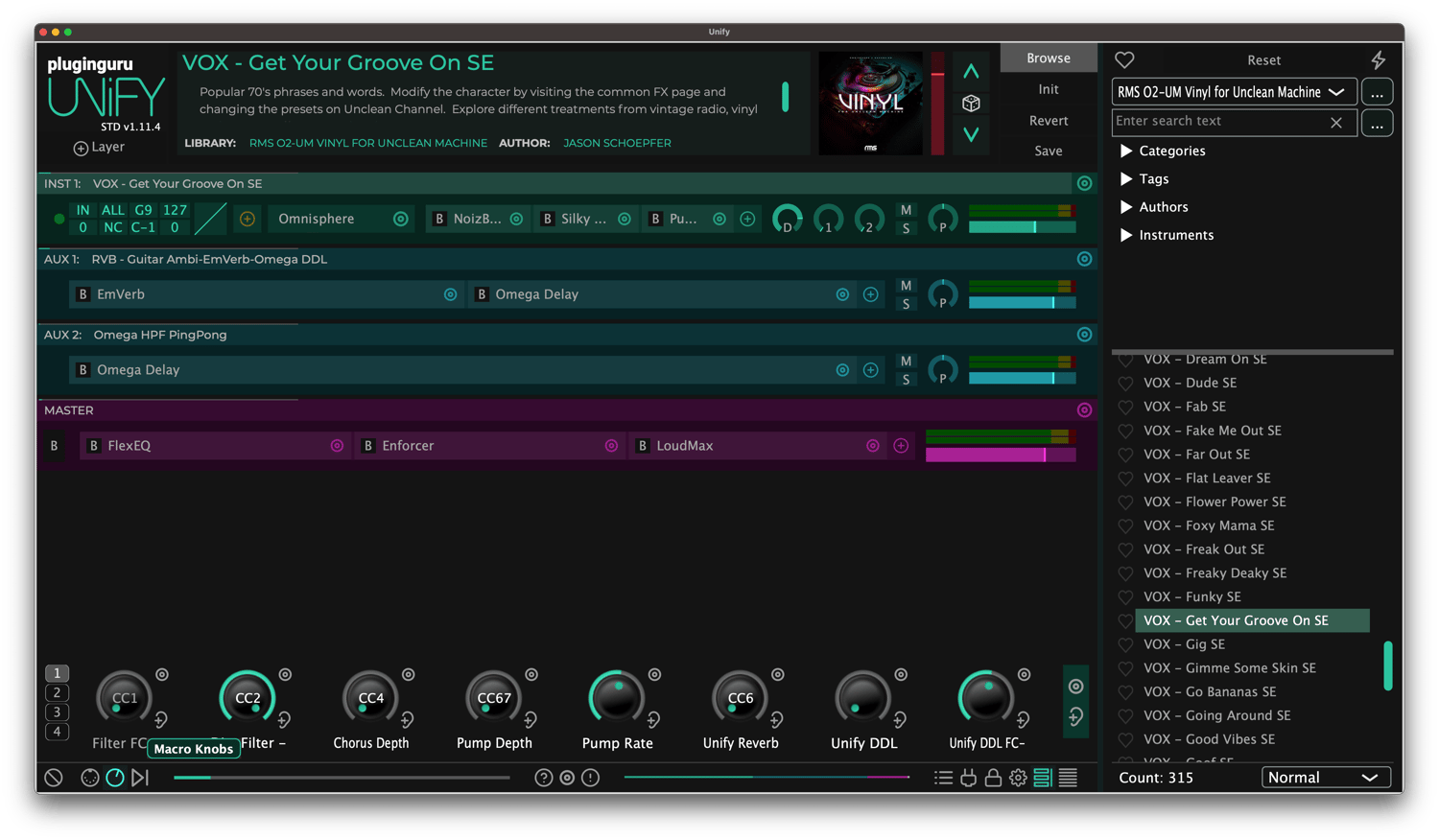
Task: Solo the AUX 1 channel
Action: 906,304
